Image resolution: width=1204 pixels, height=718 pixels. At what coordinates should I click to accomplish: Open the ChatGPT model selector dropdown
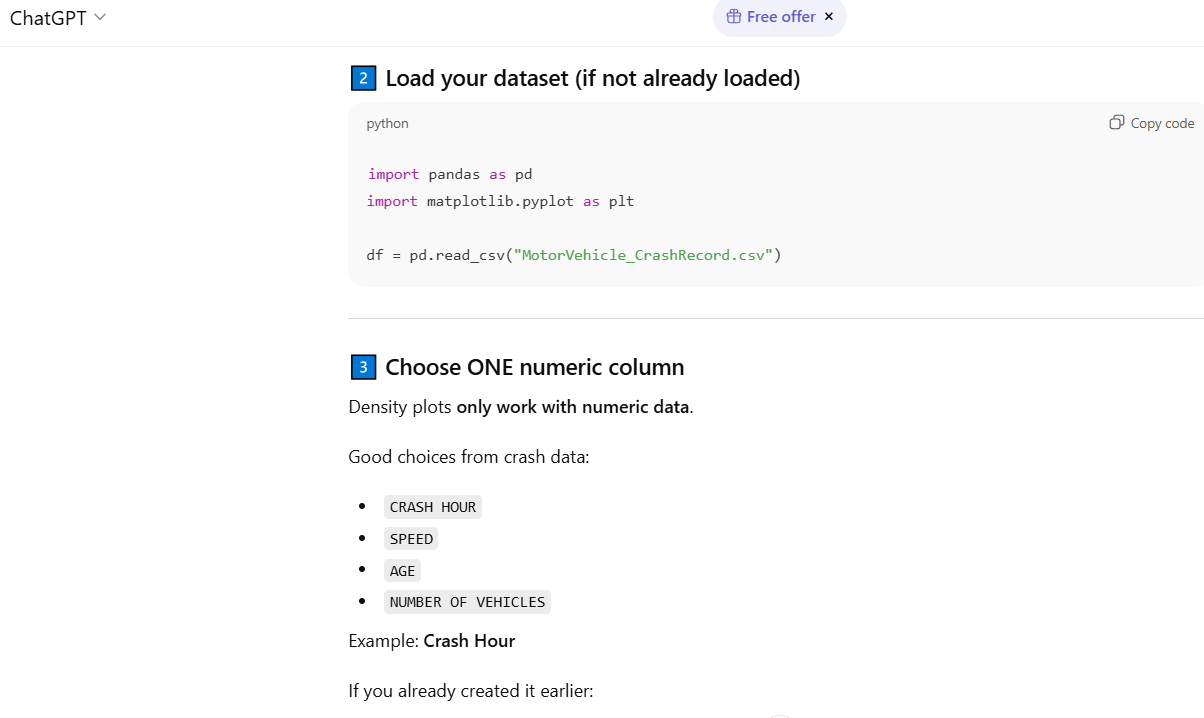pos(58,18)
